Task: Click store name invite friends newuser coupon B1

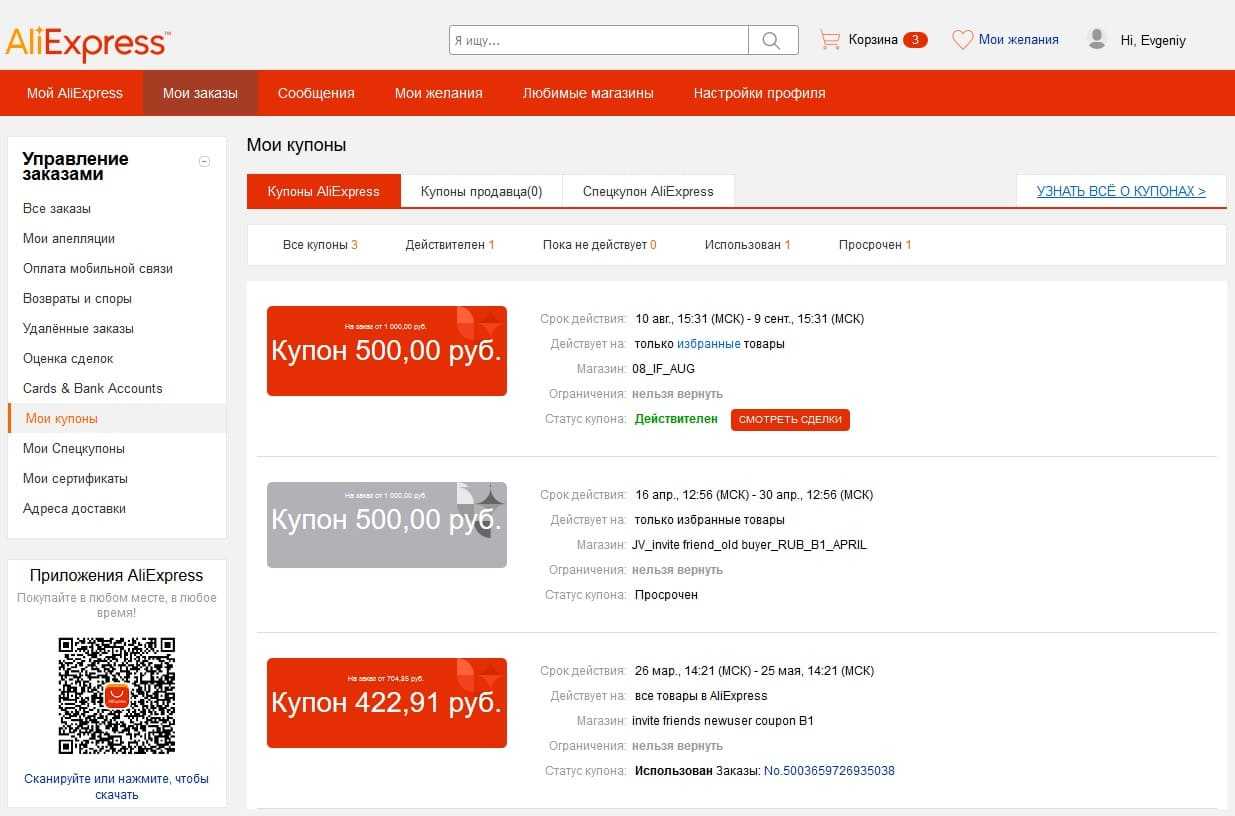Action: pos(723,721)
